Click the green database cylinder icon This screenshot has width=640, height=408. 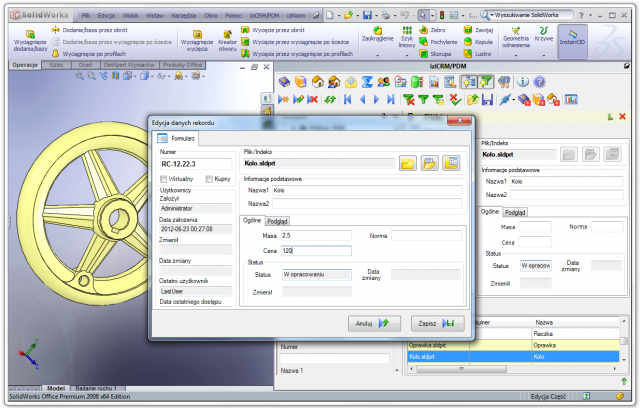(417, 82)
